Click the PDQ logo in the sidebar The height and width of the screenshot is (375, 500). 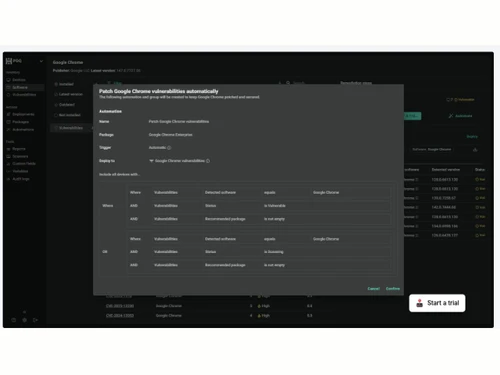click(13, 61)
